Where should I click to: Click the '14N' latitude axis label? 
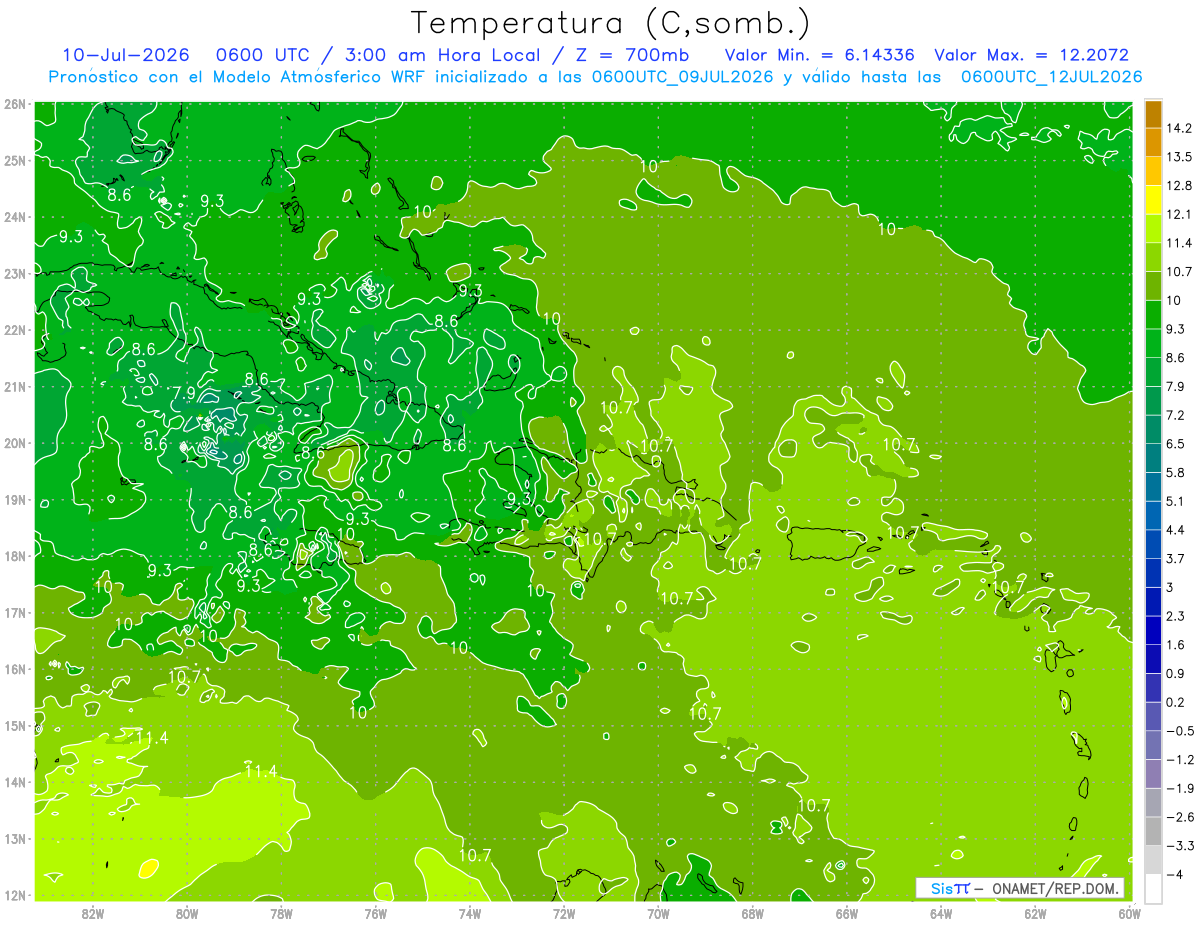coord(14,782)
